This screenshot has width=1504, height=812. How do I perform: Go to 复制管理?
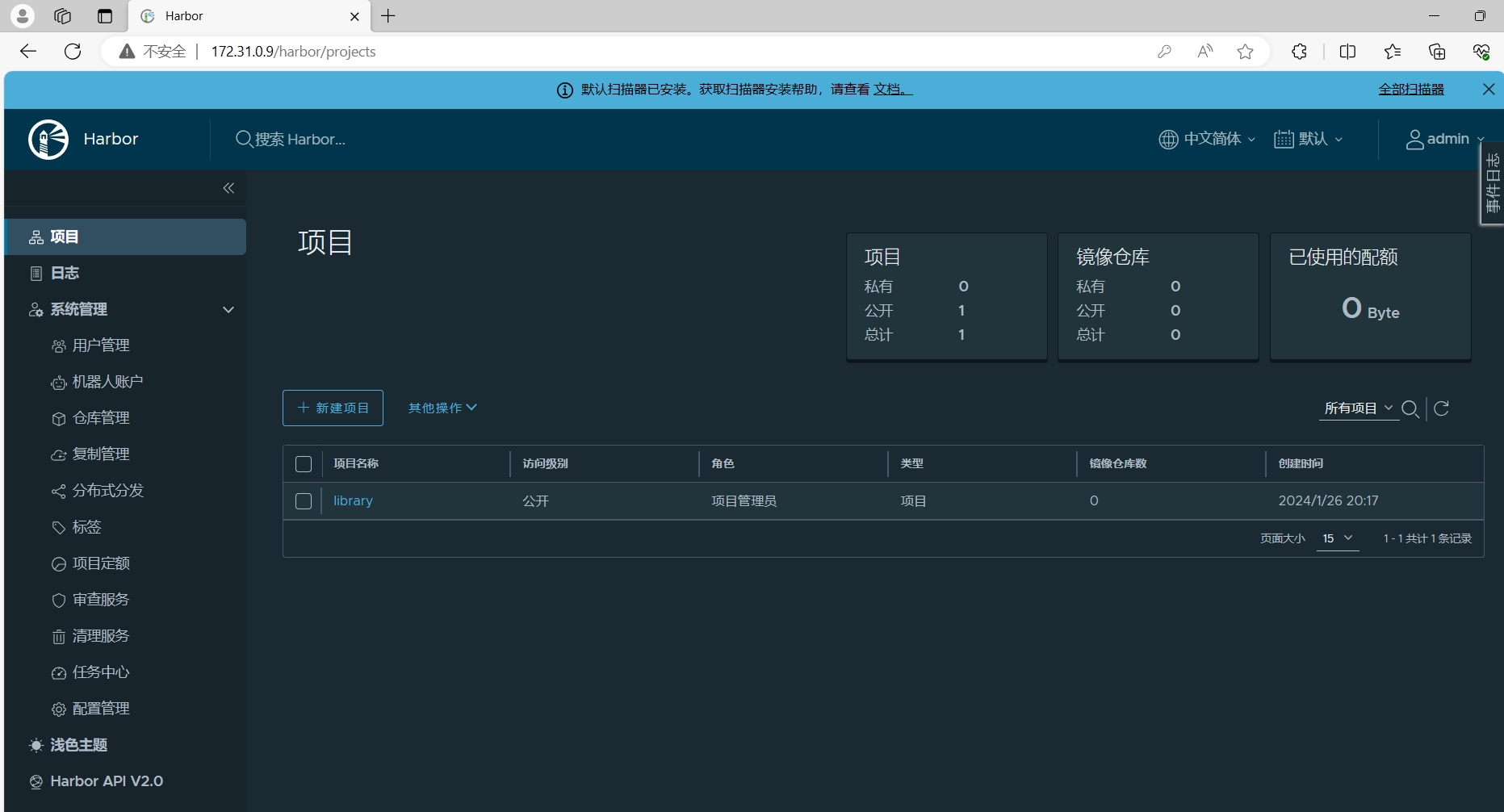coord(101,454)
